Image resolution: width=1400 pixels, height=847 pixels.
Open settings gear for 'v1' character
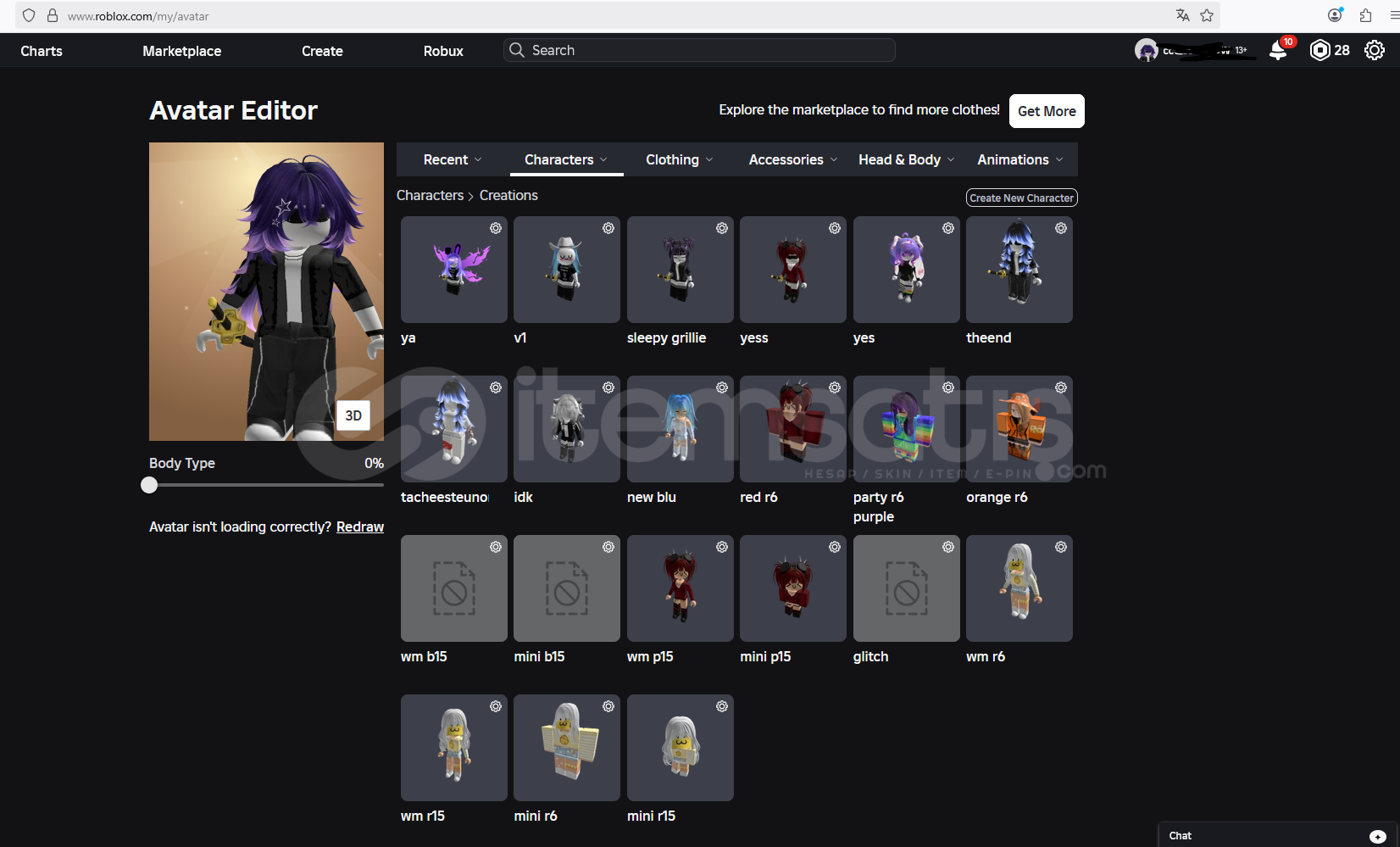pos(608,228)
